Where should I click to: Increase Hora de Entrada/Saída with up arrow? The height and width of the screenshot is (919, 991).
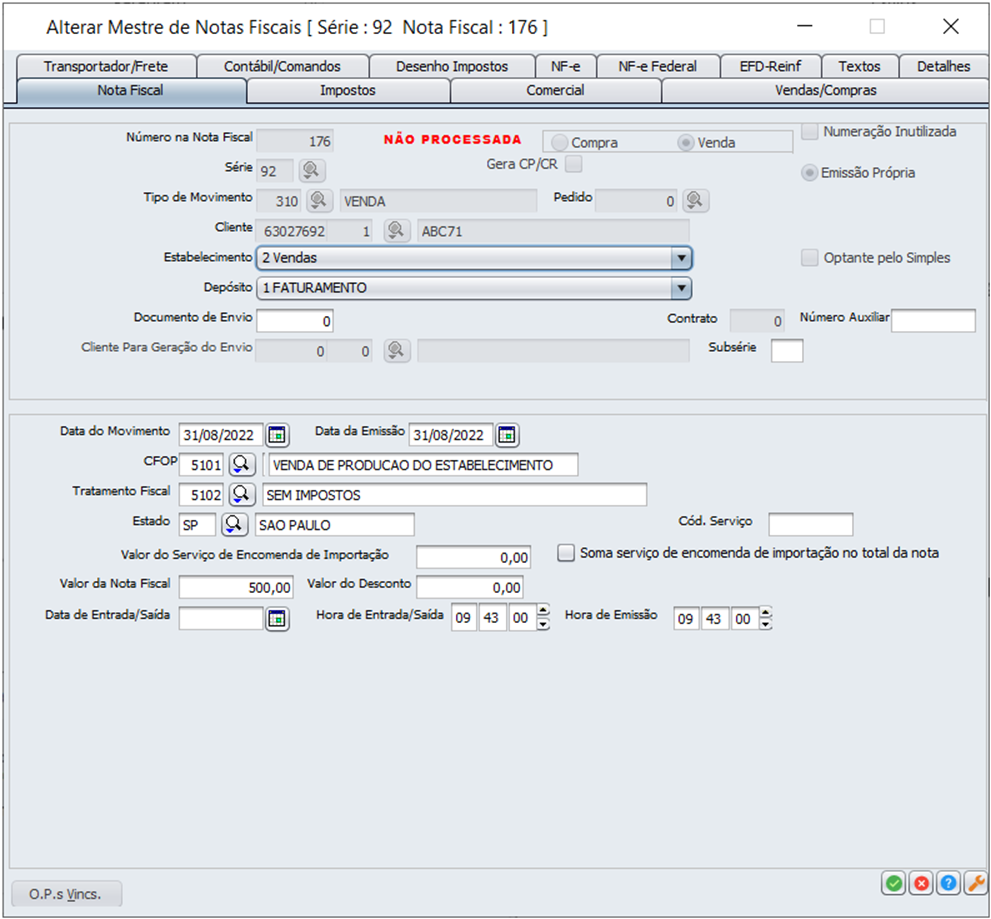[543, 611]
